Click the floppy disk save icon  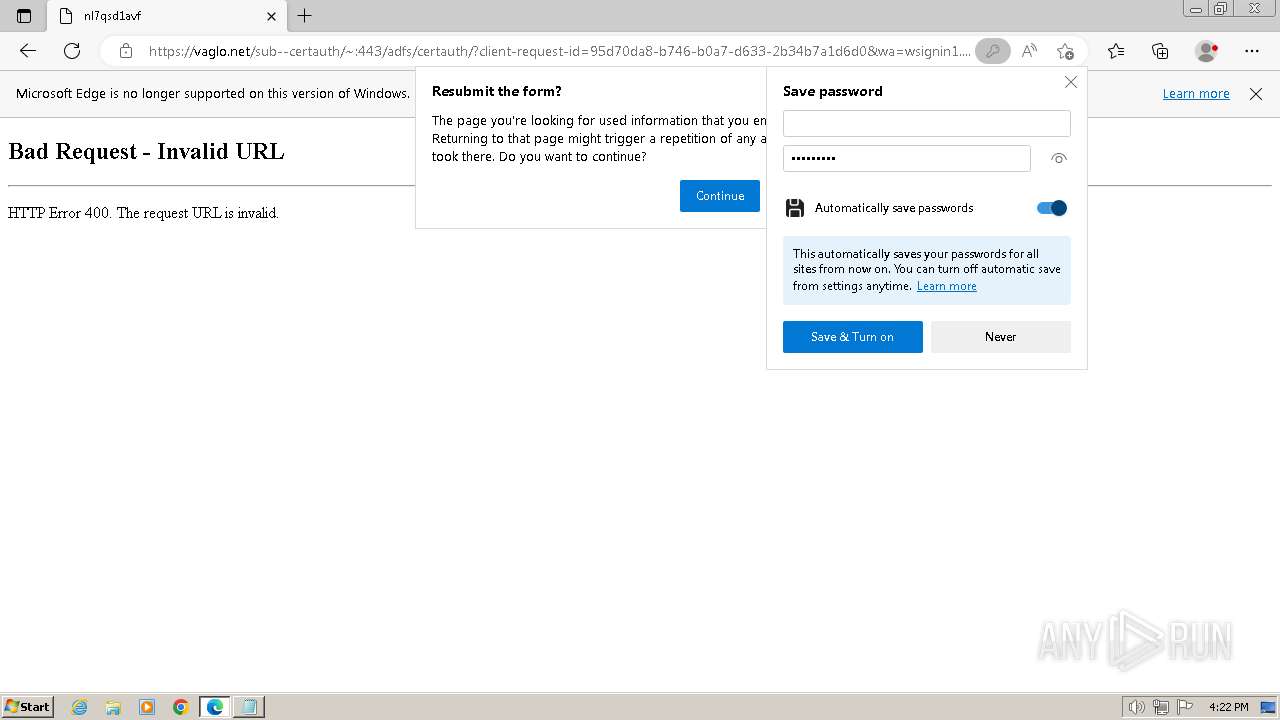pos(795,208)
